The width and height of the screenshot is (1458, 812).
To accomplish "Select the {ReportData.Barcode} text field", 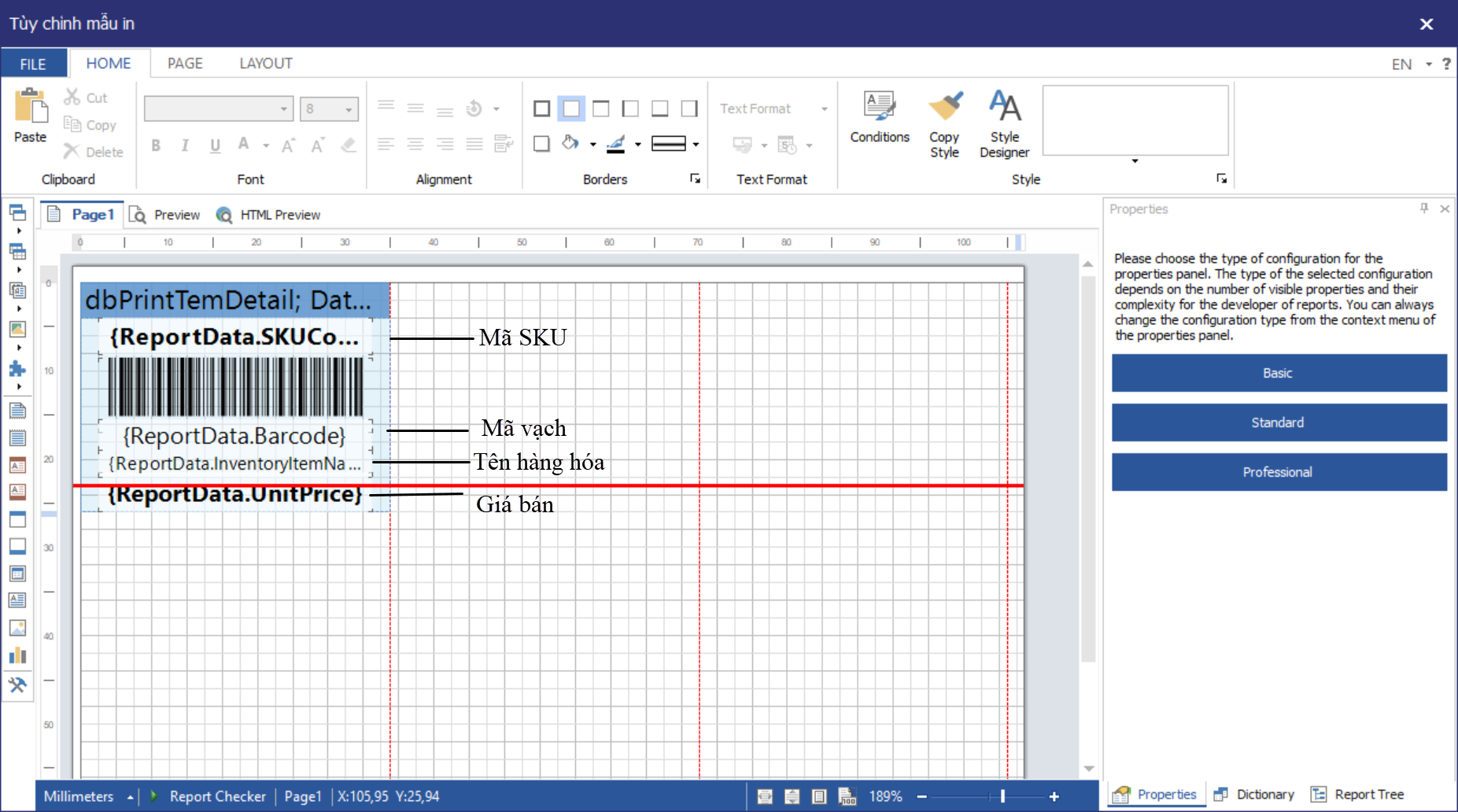I will pos(234,436).
